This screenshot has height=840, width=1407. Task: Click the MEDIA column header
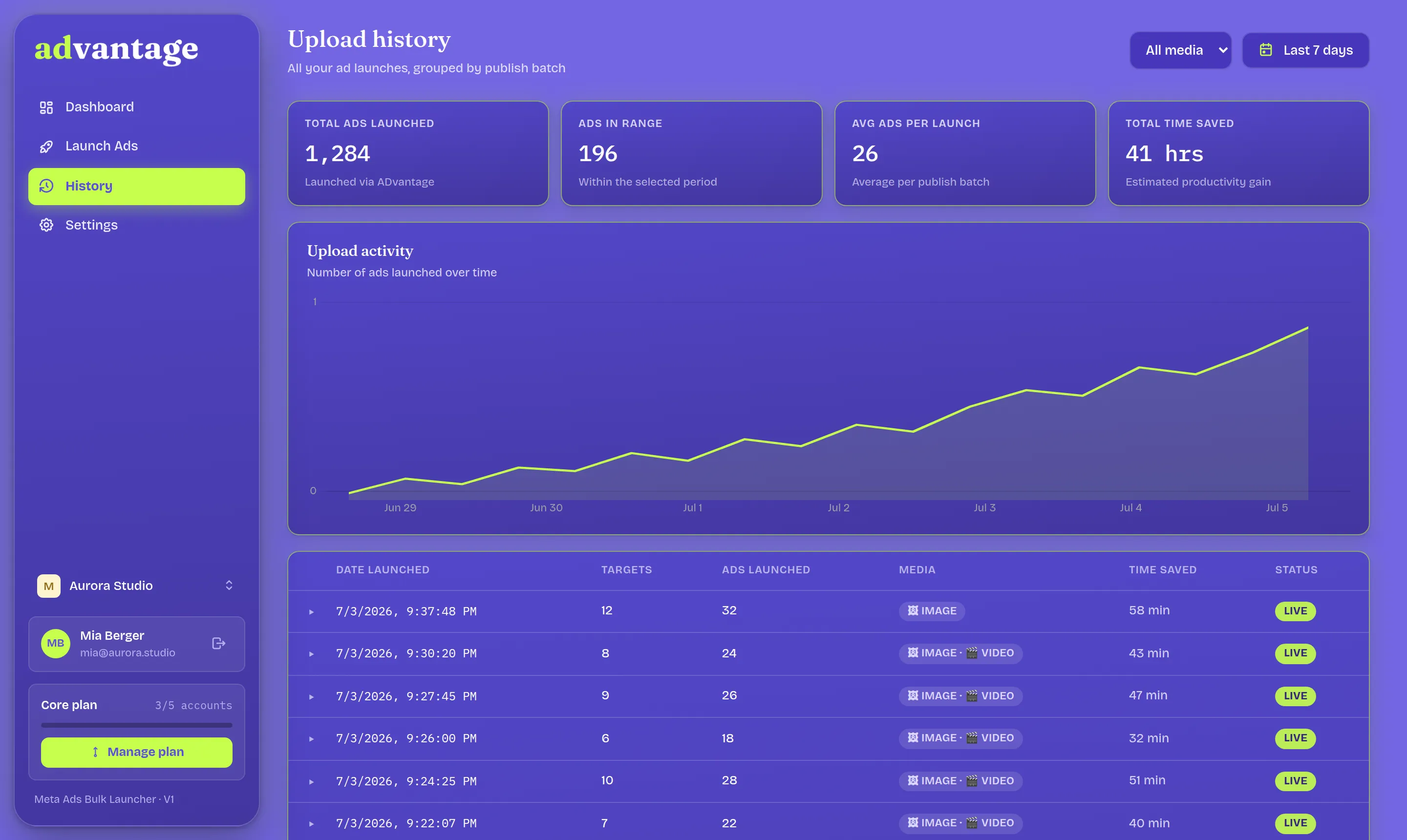(x=917, y=570)
